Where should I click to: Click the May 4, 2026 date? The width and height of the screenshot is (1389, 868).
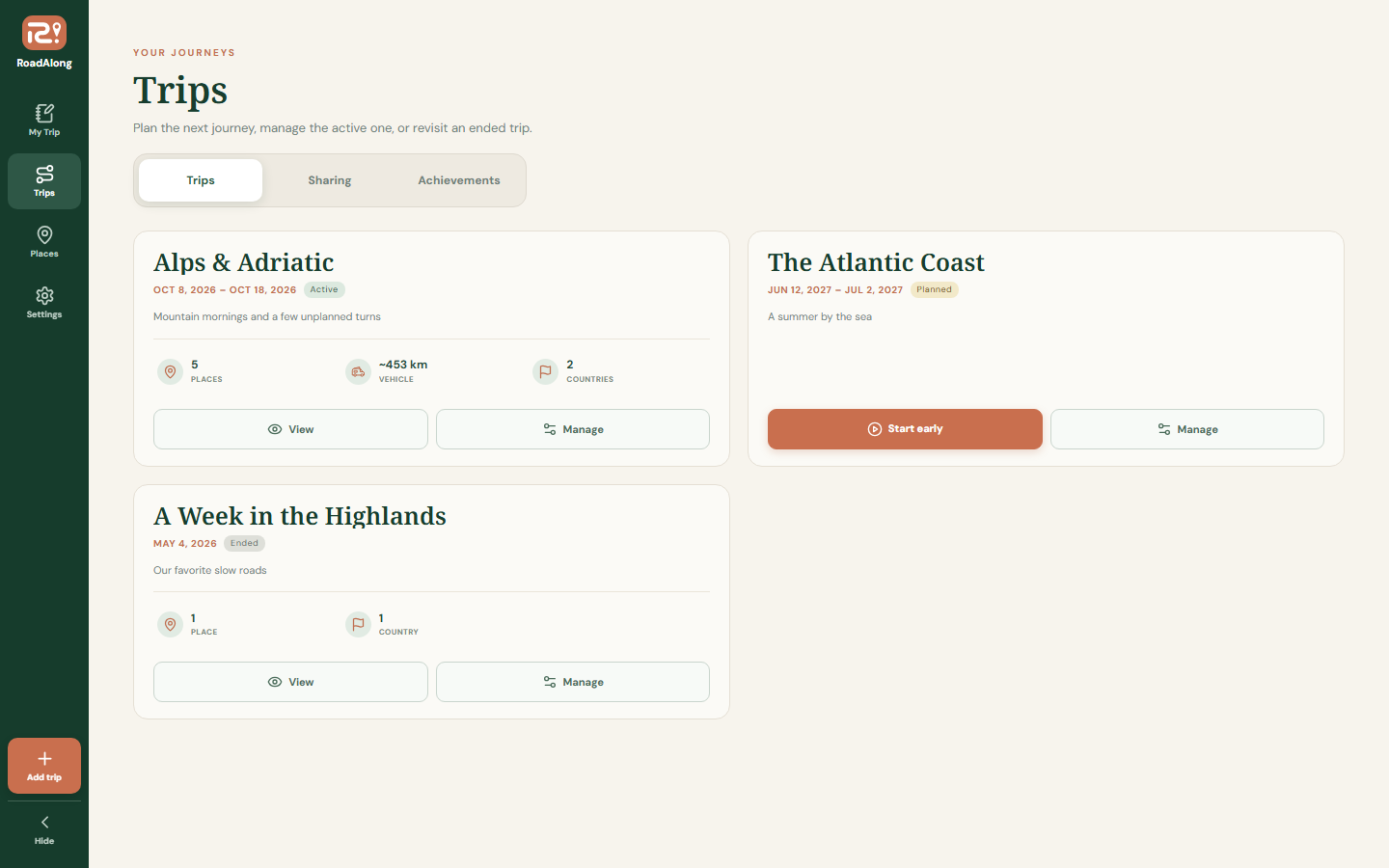185,543
